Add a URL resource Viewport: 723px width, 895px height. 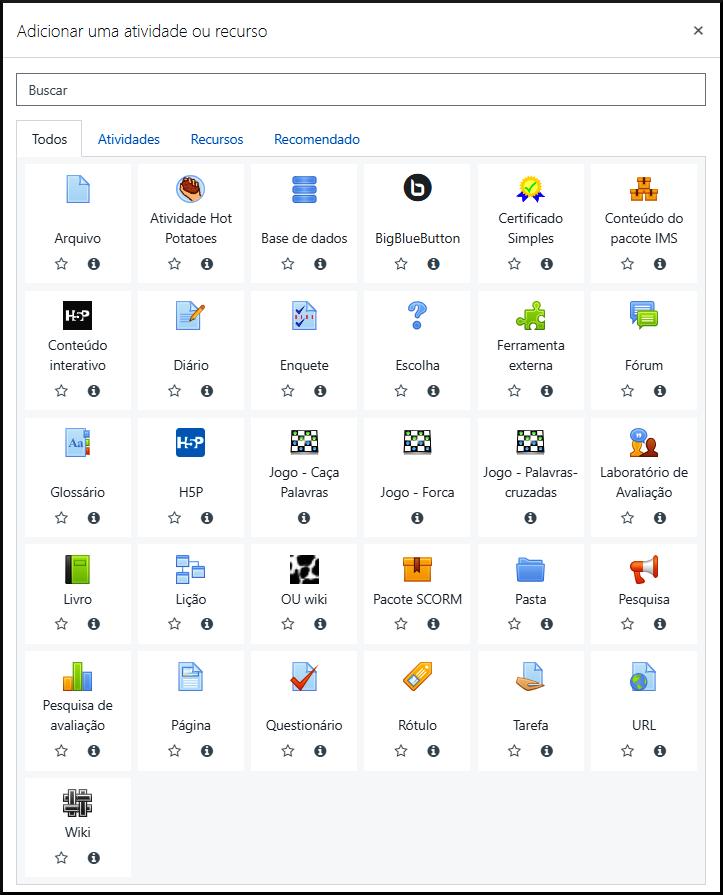644,676
